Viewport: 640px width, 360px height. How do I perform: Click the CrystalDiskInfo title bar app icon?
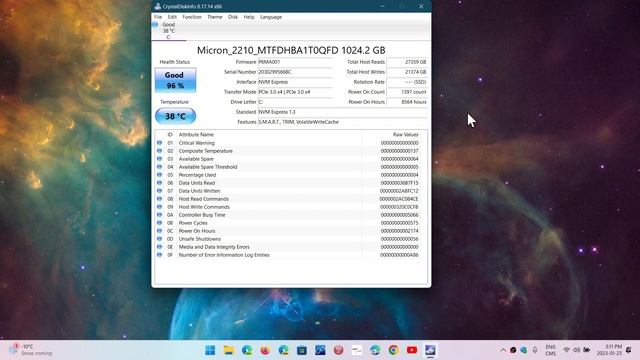[x=158, y=6]
